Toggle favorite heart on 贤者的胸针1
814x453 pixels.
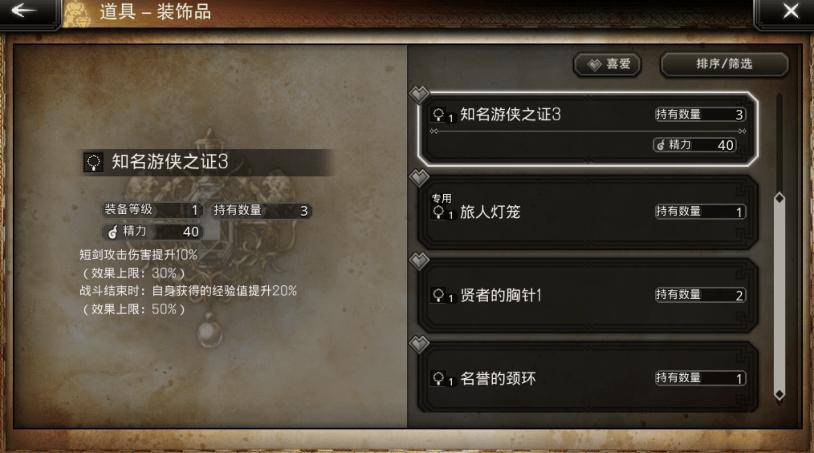(419, 261)
